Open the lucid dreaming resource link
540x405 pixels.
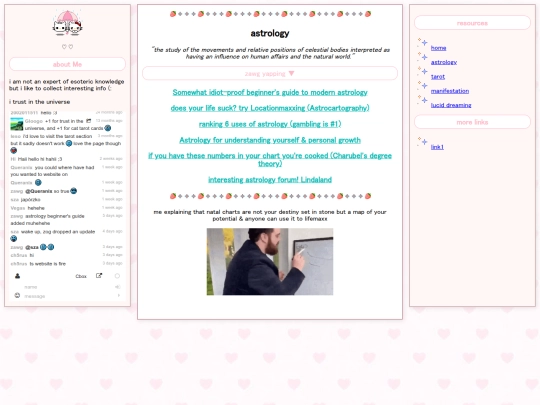[451, 105]
